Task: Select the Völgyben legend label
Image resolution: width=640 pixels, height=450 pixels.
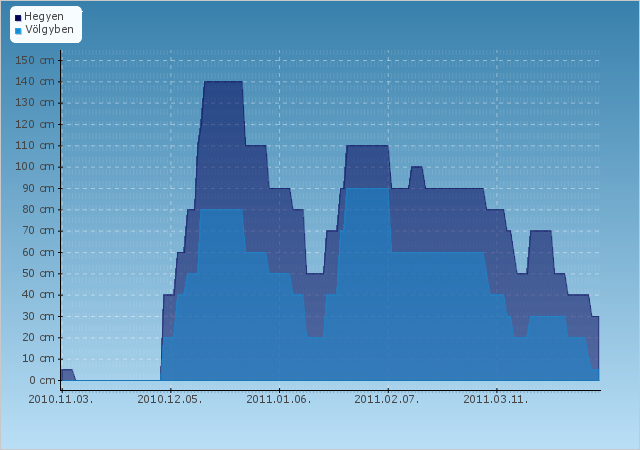Action: point(49,29)
